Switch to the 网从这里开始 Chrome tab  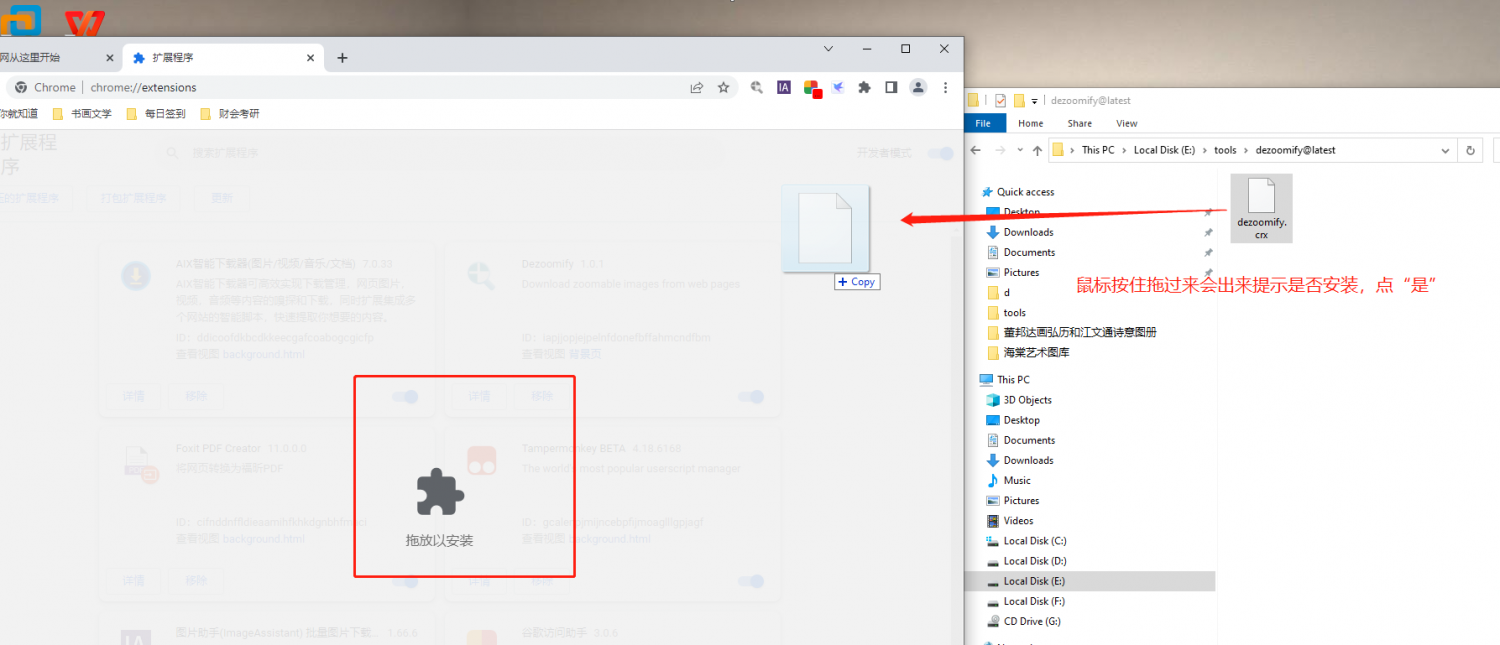60,58
